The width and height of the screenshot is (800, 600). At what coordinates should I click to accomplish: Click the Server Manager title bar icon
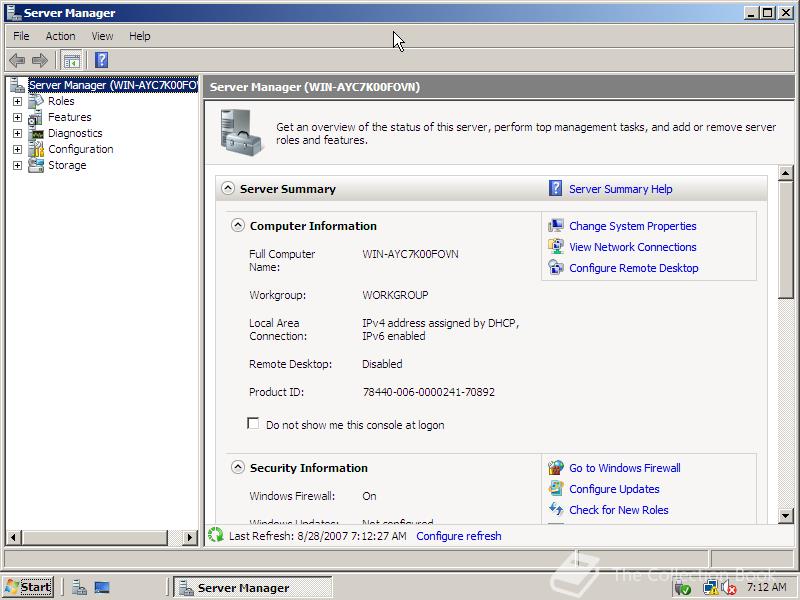coord(14,12)
